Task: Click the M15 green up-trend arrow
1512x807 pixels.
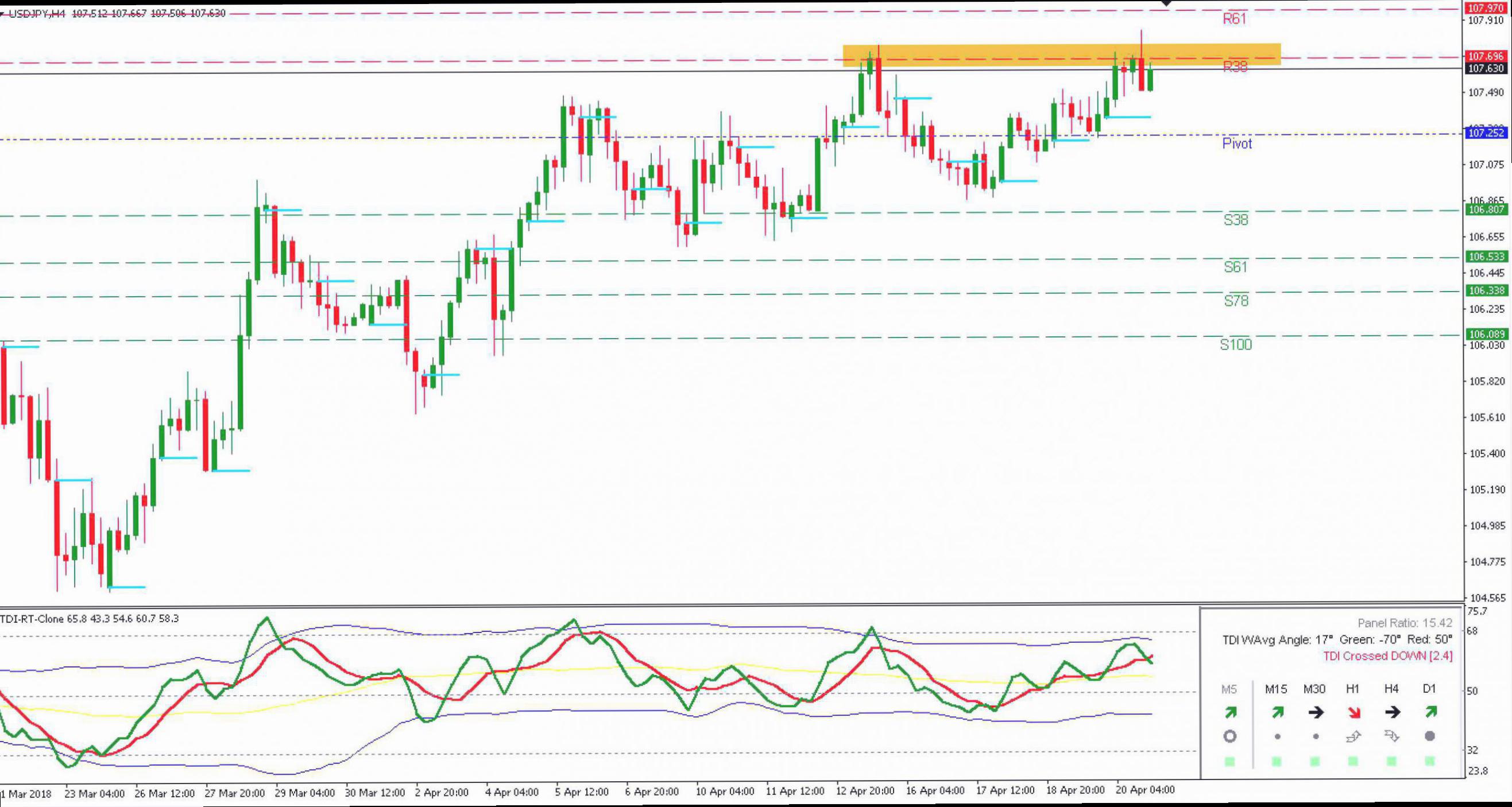Action: [x=1277, y=712]
